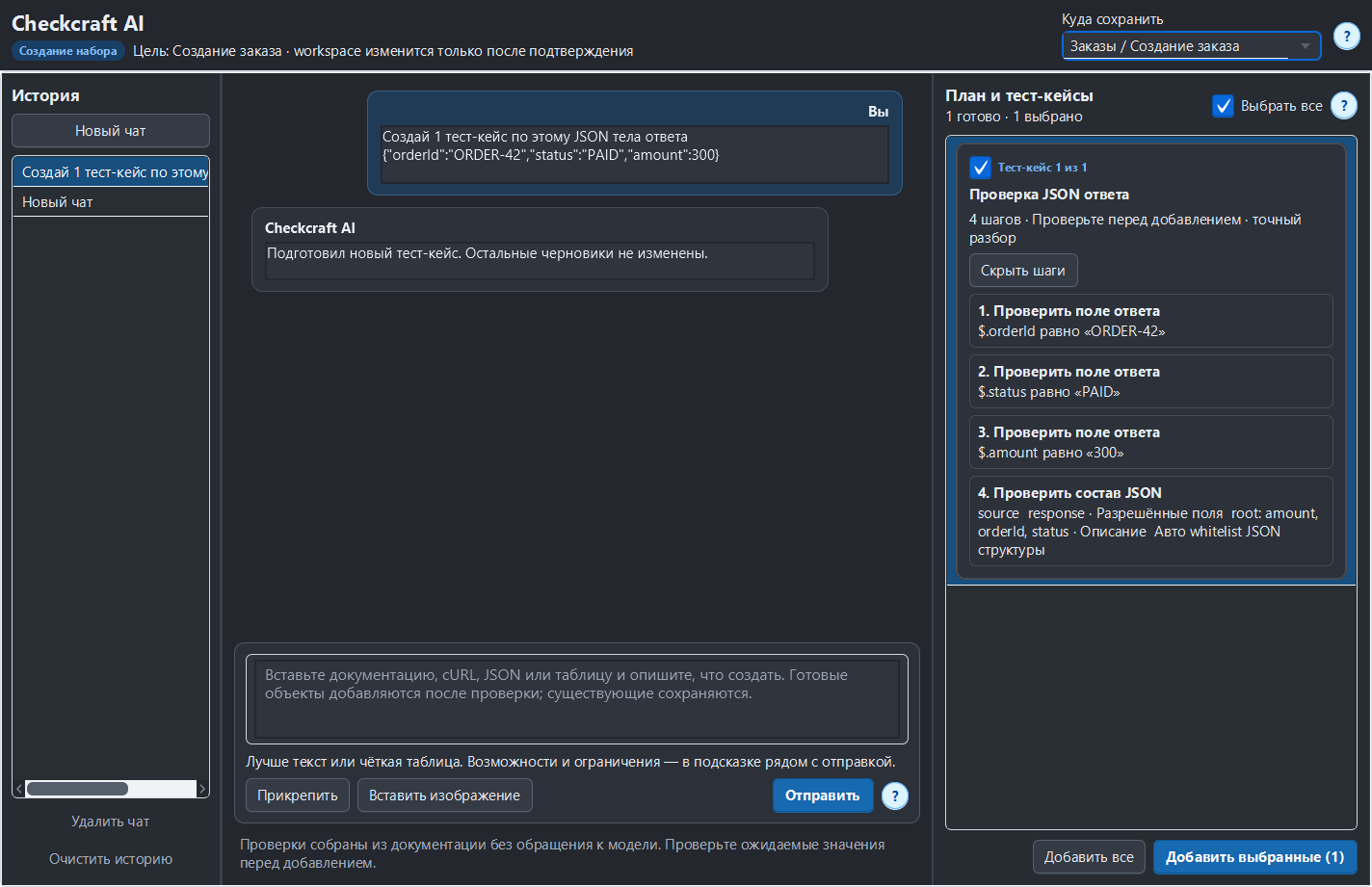Focus the message input text area
This screenshot has width=1372, height=887.
pos(577,699)
